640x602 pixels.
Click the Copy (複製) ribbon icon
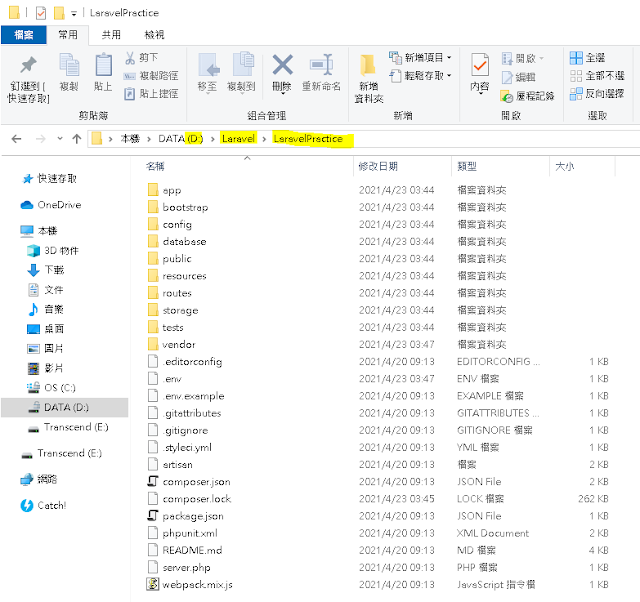(x=69, y=64)
